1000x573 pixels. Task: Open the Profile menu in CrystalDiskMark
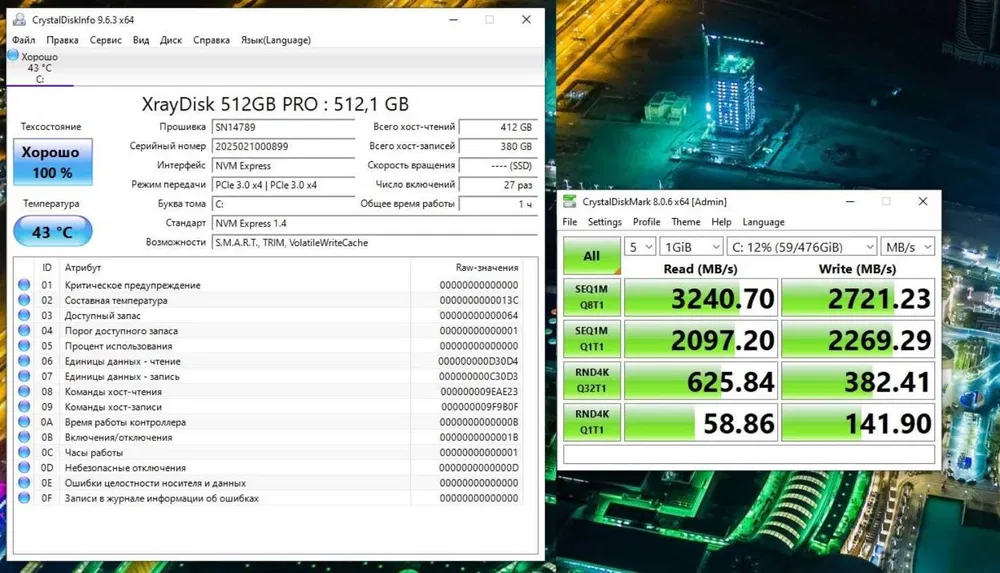click(646, 222)
